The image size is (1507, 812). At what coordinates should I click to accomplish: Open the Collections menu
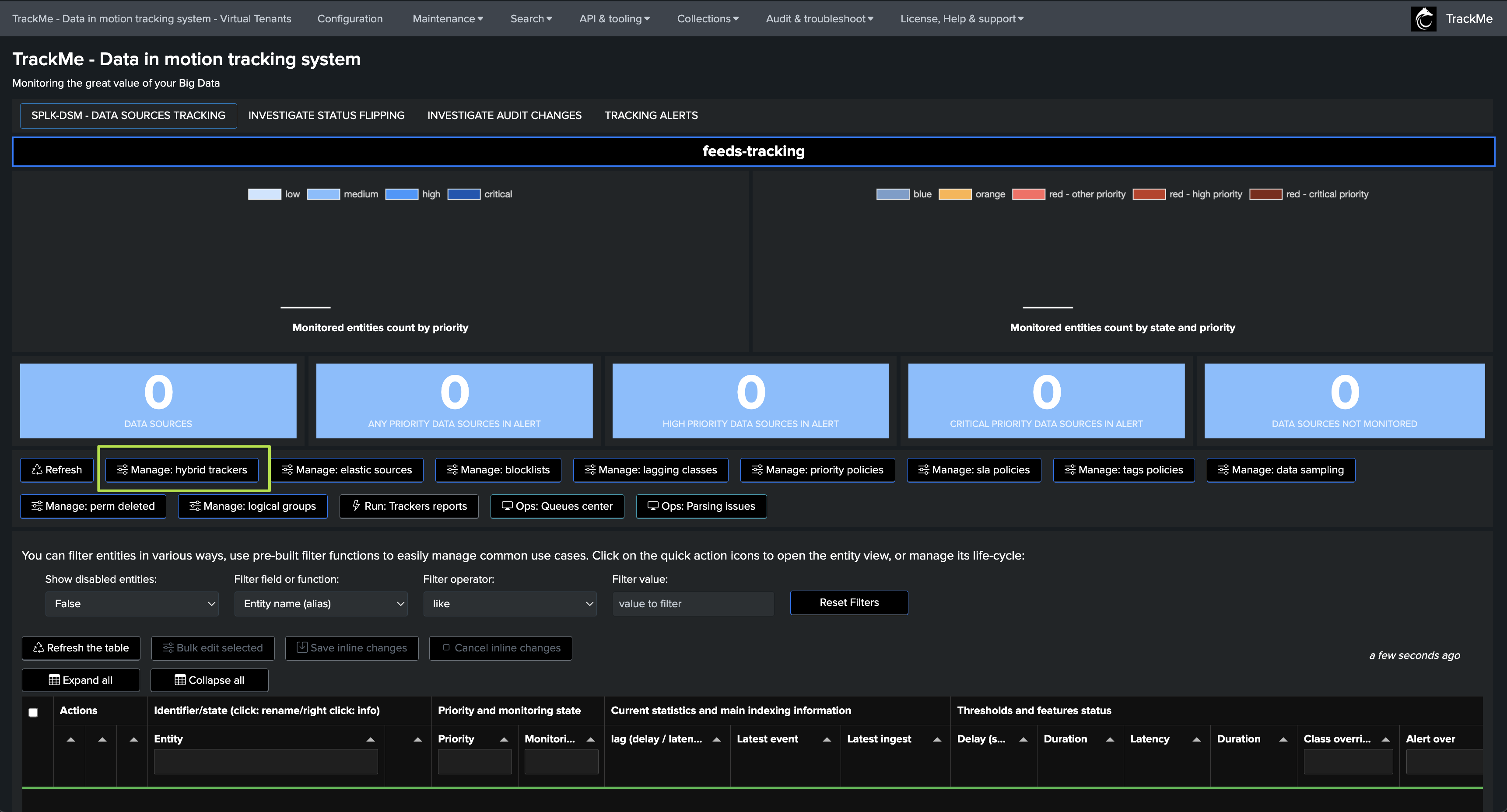tap(708, 19)
